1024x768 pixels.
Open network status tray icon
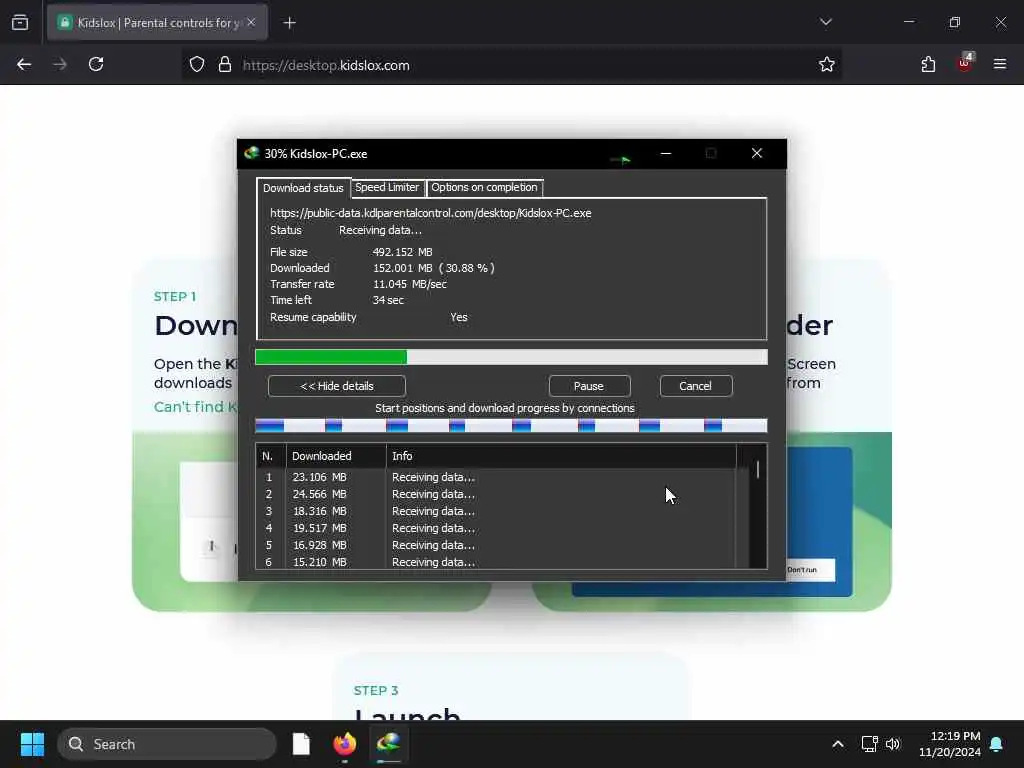(x=869, y=744)
